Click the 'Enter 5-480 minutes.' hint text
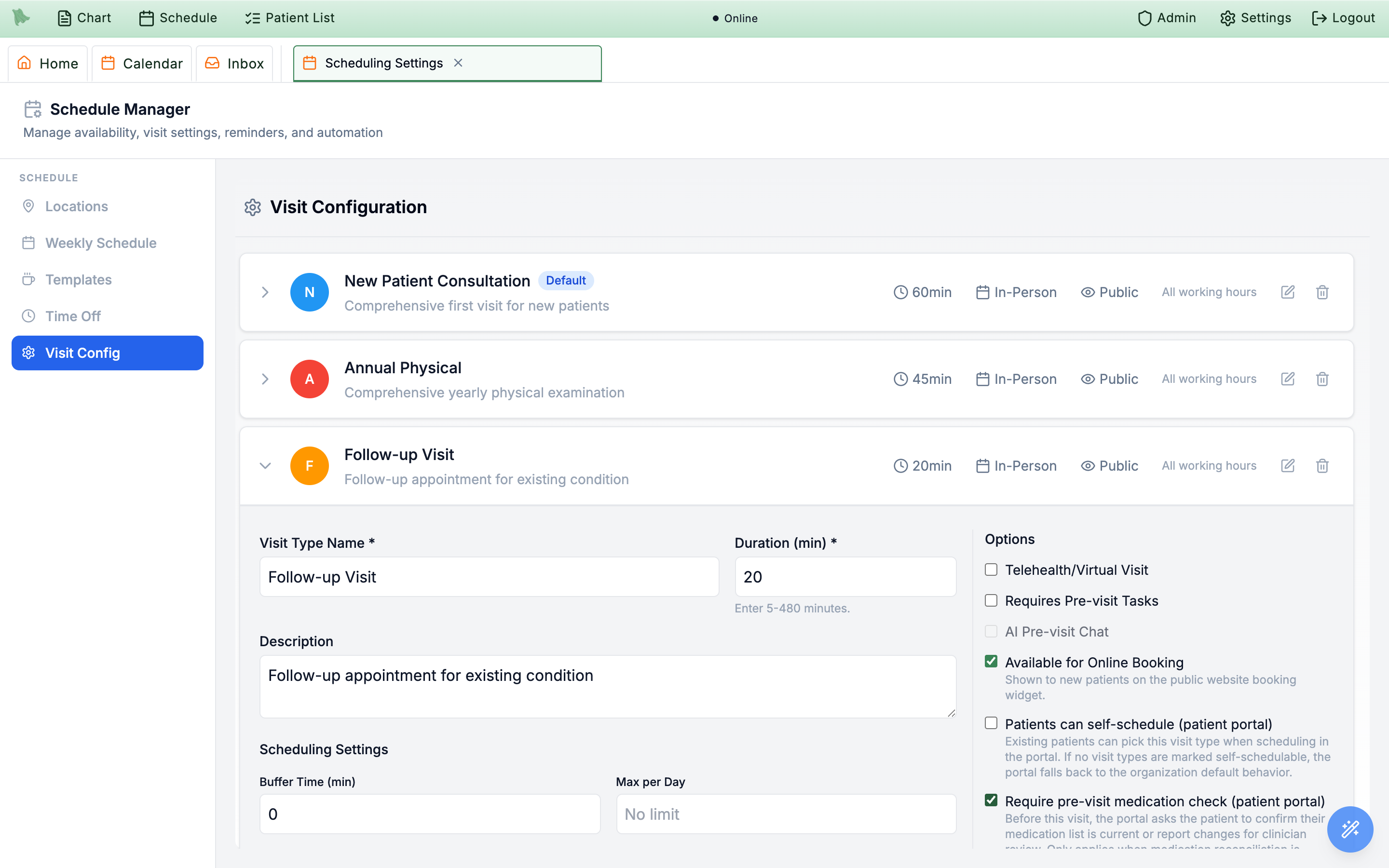Viewport: 1389px width, 868px height. (x=792, y=608)
